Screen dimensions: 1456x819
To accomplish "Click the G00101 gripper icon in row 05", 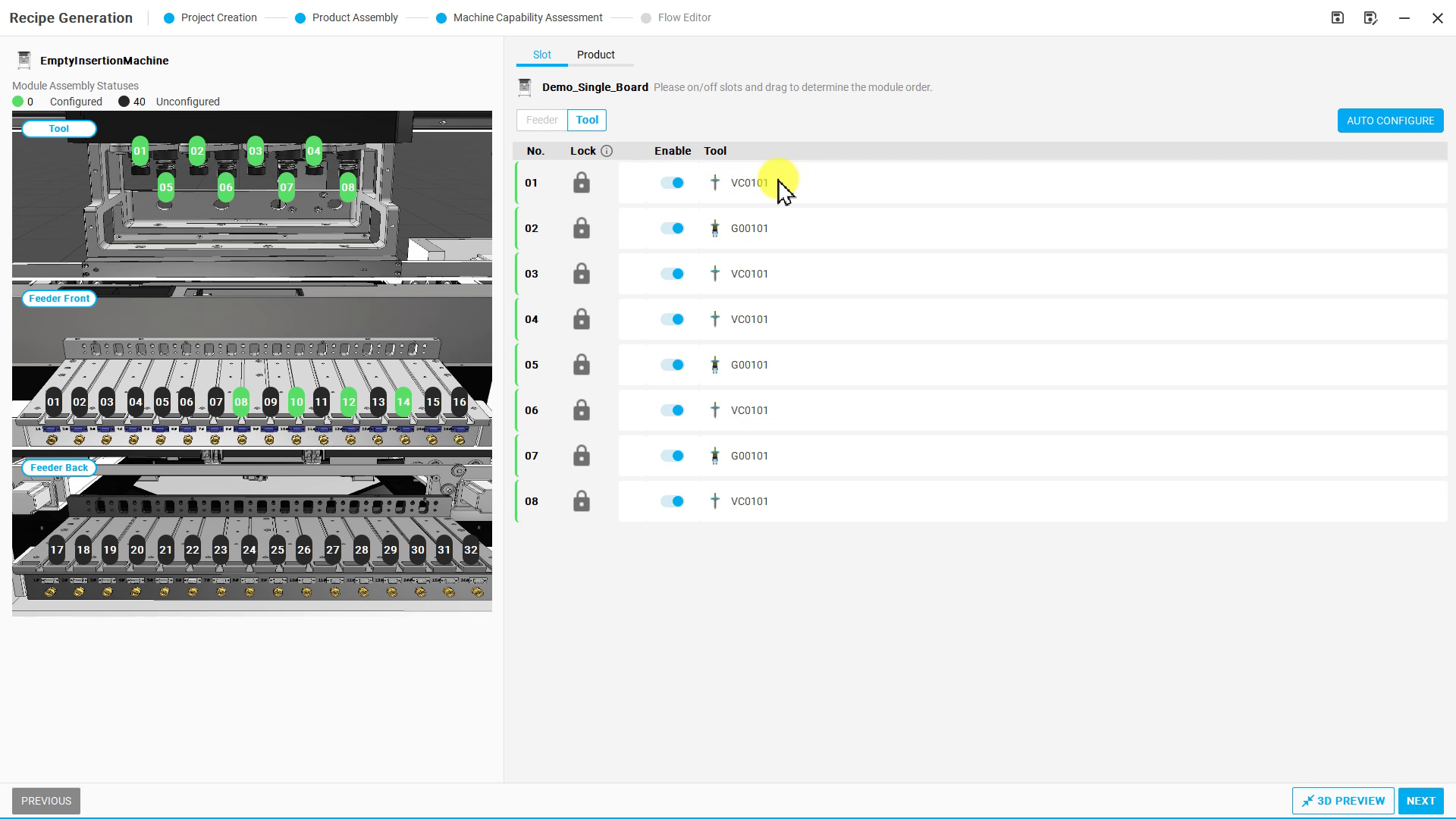I will 714,365.
